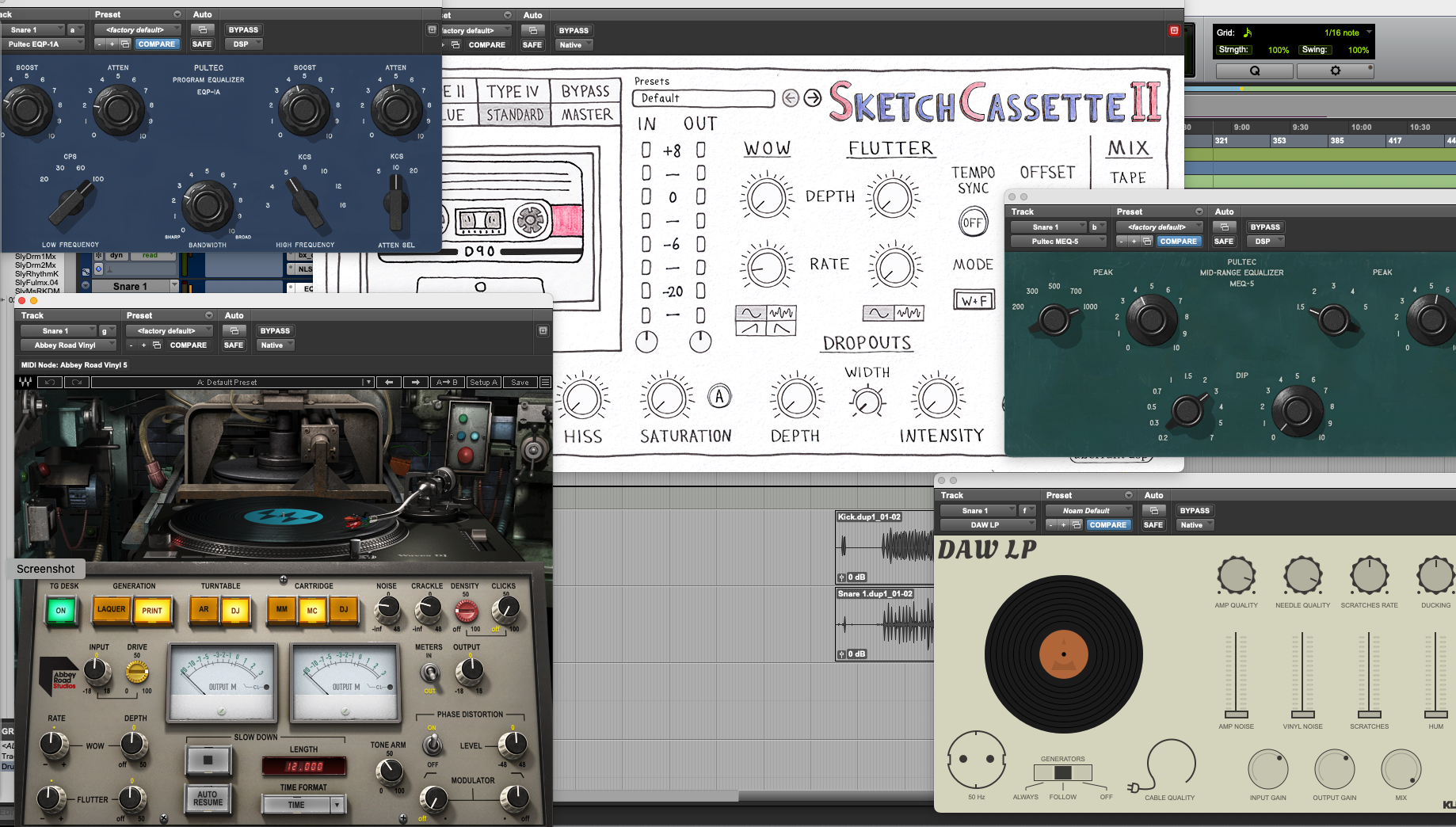Open the 'A: Default Preset' Waves preset menu
This screenshot has height=827, width=1456.
pos(231,382)
